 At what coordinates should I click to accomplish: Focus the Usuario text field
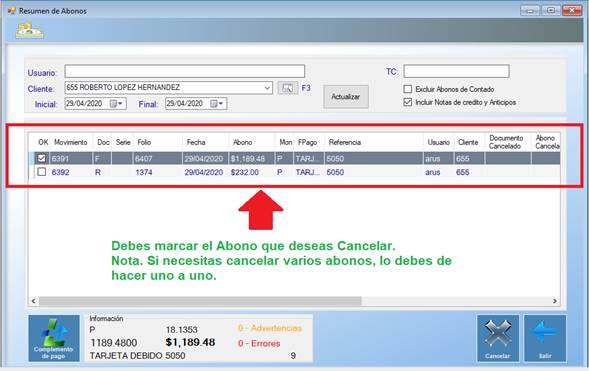tap(184, 71)
